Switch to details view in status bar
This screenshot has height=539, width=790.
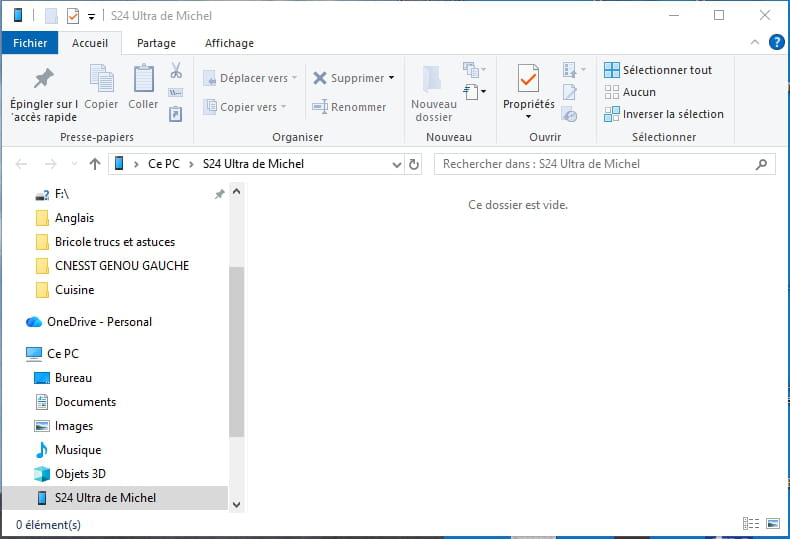pyautogui.click(x=750, y=524)
